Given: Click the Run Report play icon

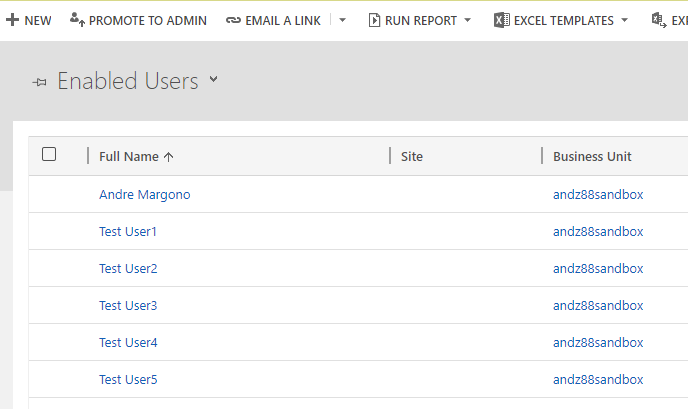Looking at the screenshot, I should point(374,20).
